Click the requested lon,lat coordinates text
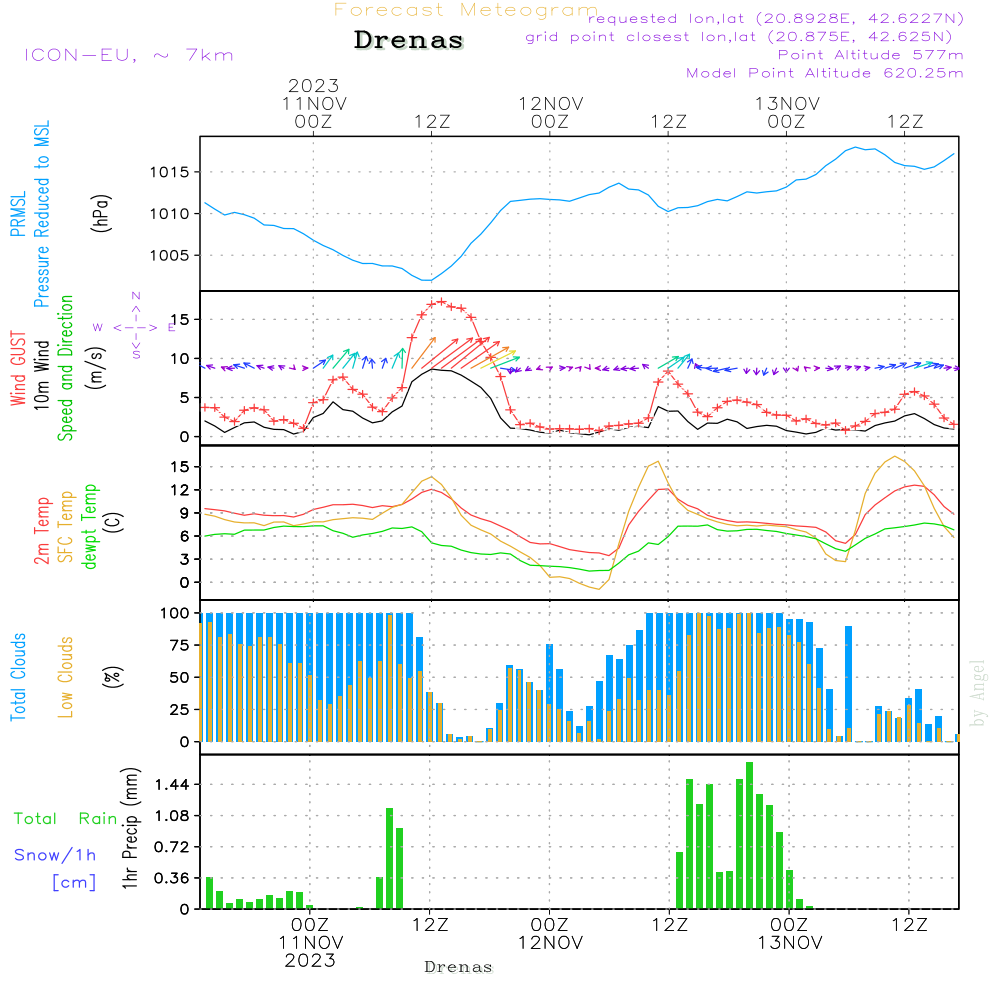Viewport: 1000px width, 1000px height. [x=775, y=19]
